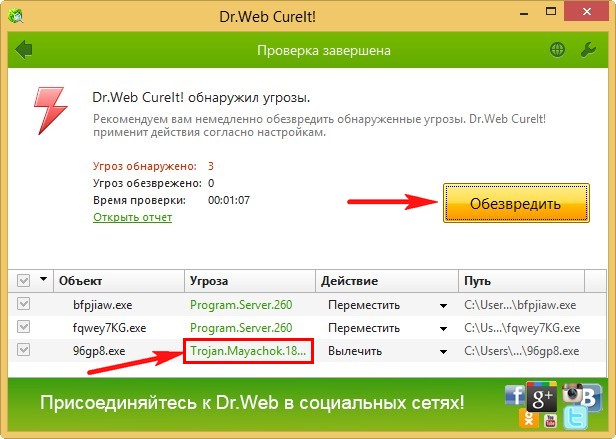Close the Dr.Web CureIt! window
616x439 pixels.
[x=587, y=12]
